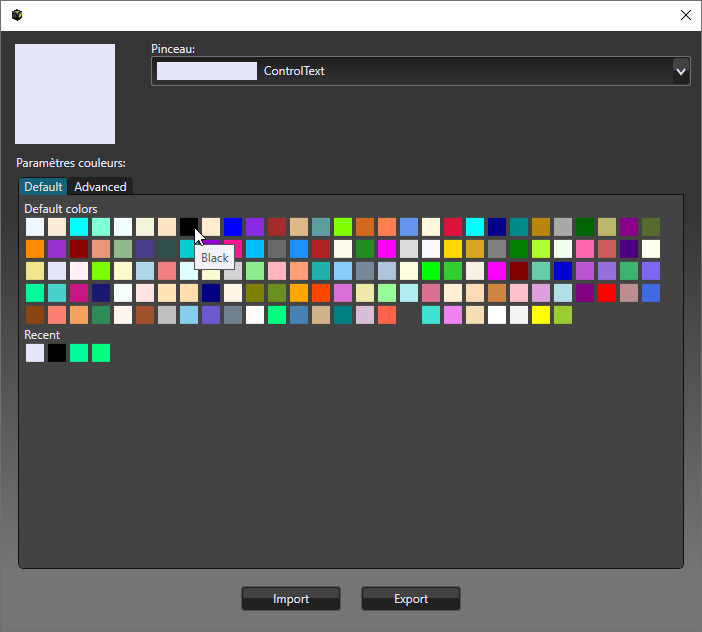The width and height of the screenshot is (702, 632).
Task: Click the Export button
Action: pos(411,599)
